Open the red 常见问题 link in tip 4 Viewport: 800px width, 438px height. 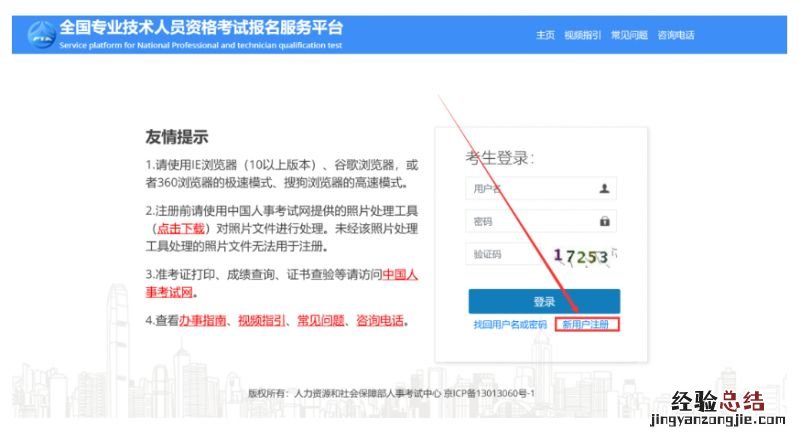click(x=321, y=321)
